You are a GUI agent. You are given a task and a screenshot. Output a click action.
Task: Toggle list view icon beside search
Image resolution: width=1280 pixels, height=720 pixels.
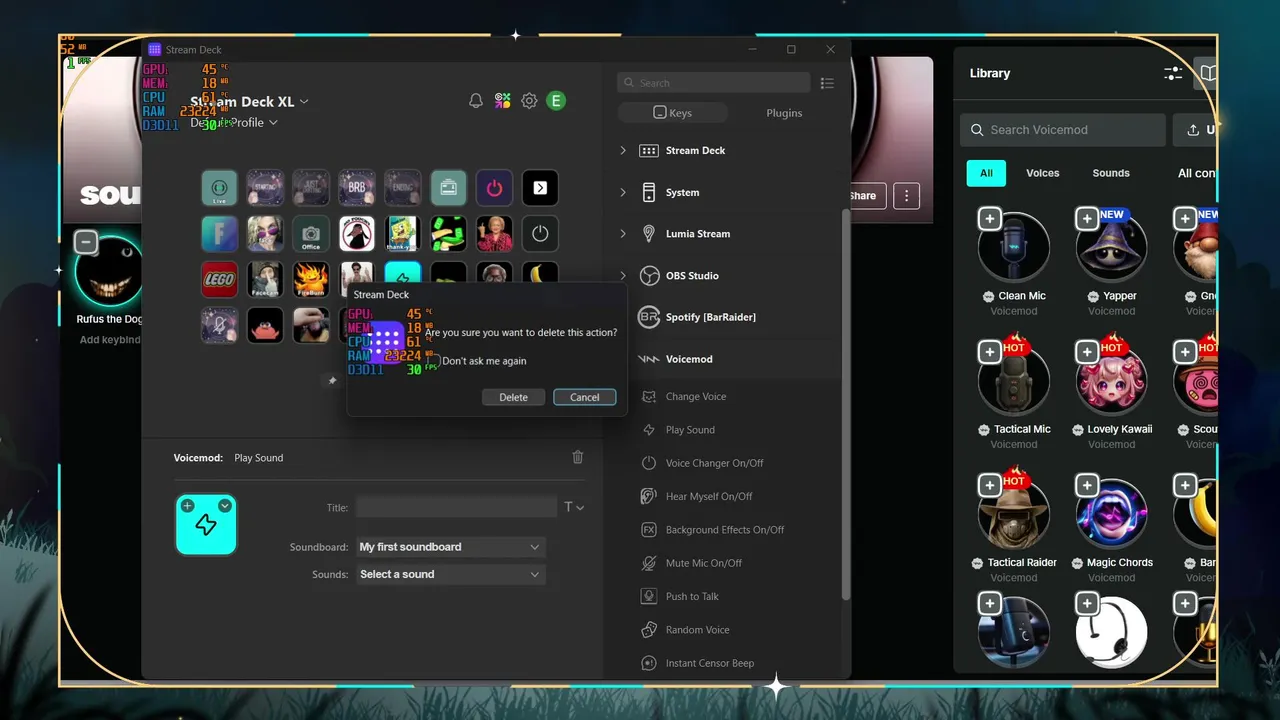[827, 83]
